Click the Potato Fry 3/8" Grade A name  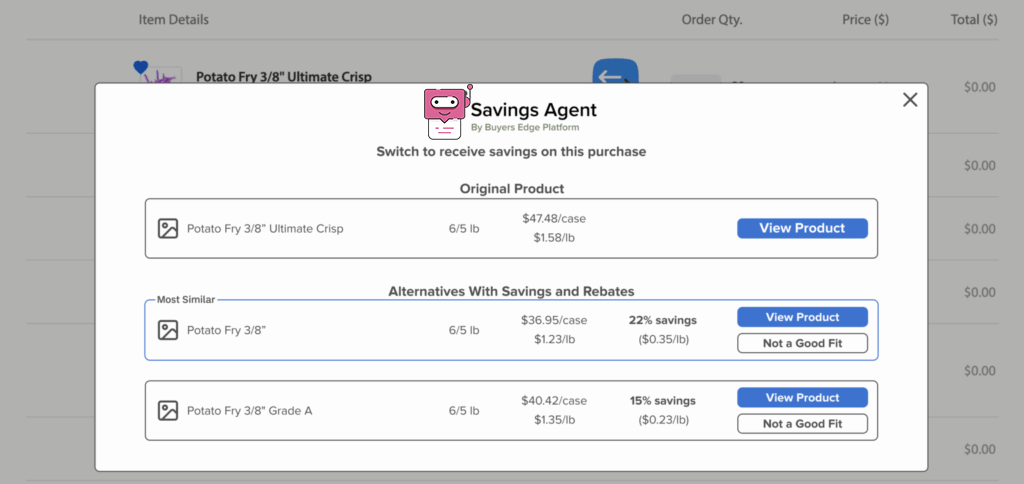tap(249, 410)
